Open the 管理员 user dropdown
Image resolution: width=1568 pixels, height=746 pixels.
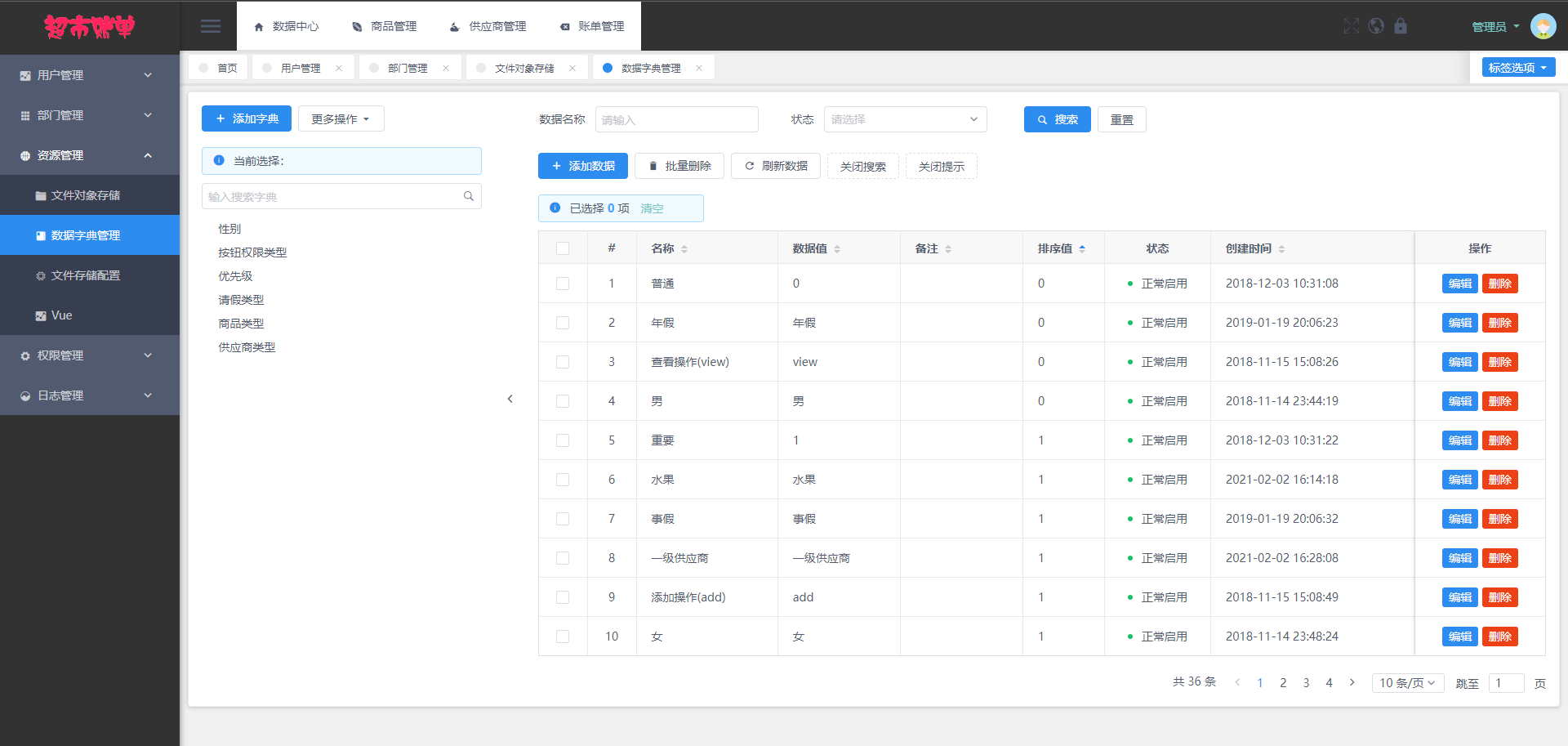coord(1495,27)
